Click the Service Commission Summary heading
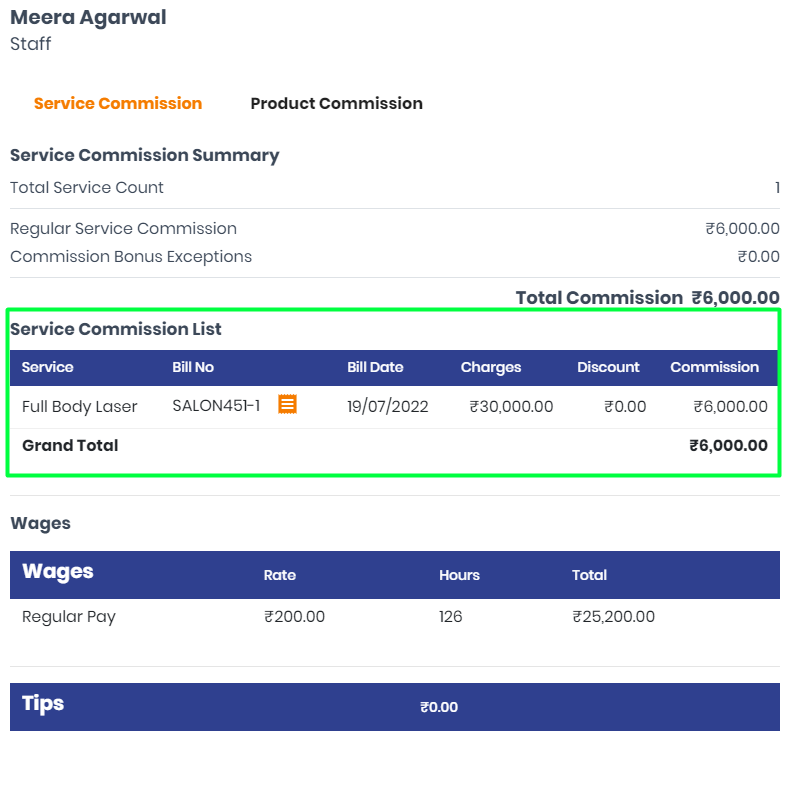The height and width of the screenshot is (811, 790). point(145,155)
